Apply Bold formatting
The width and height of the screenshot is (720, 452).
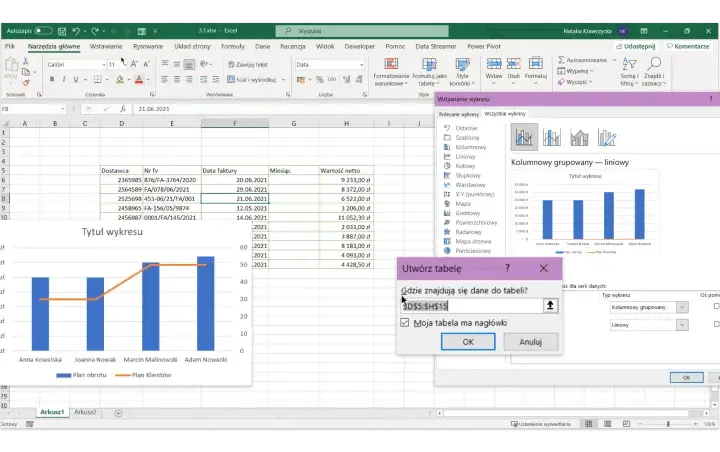click(52, 79)
